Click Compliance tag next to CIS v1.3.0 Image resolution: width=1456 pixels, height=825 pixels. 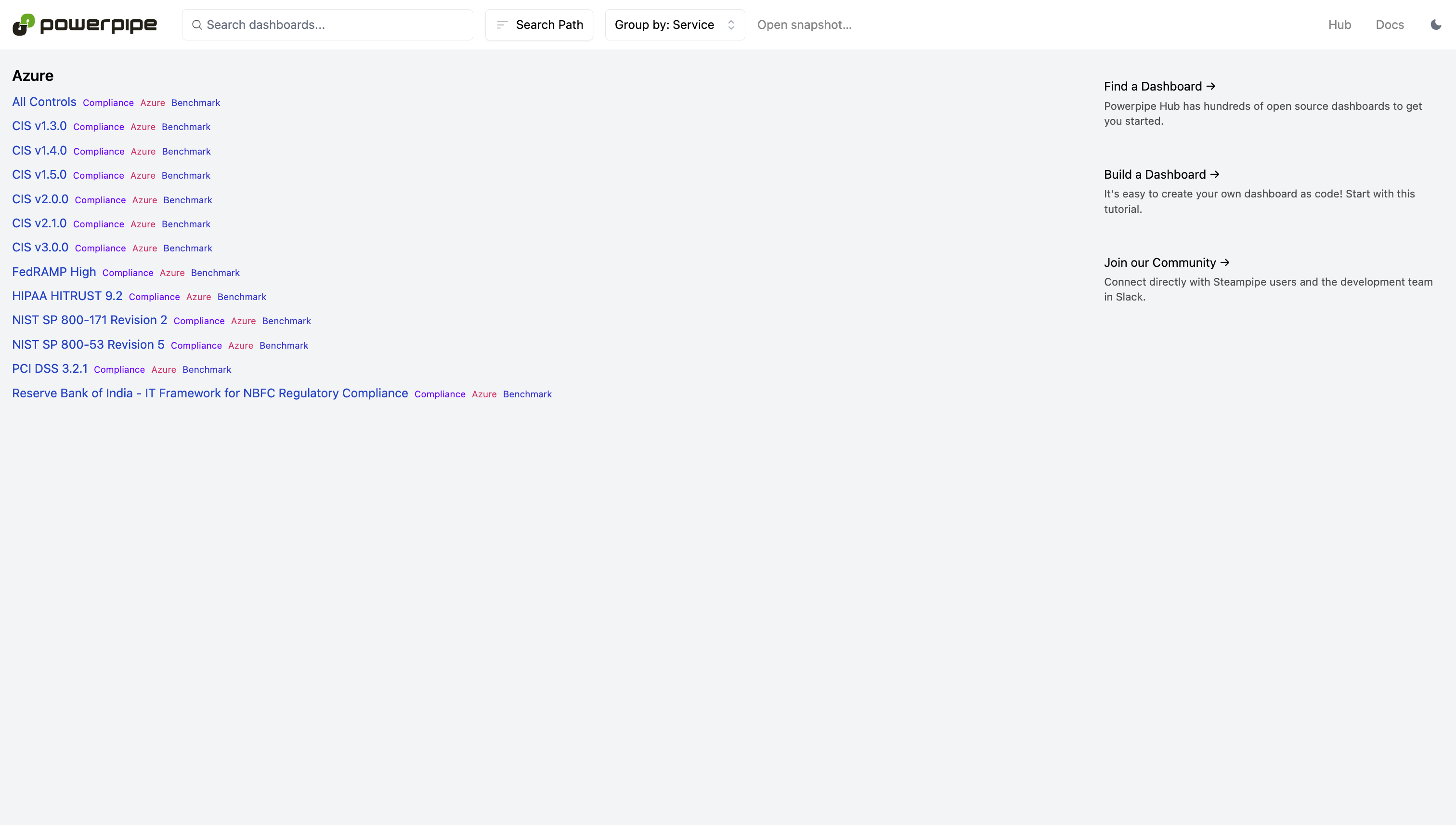[x=99, y=127]
